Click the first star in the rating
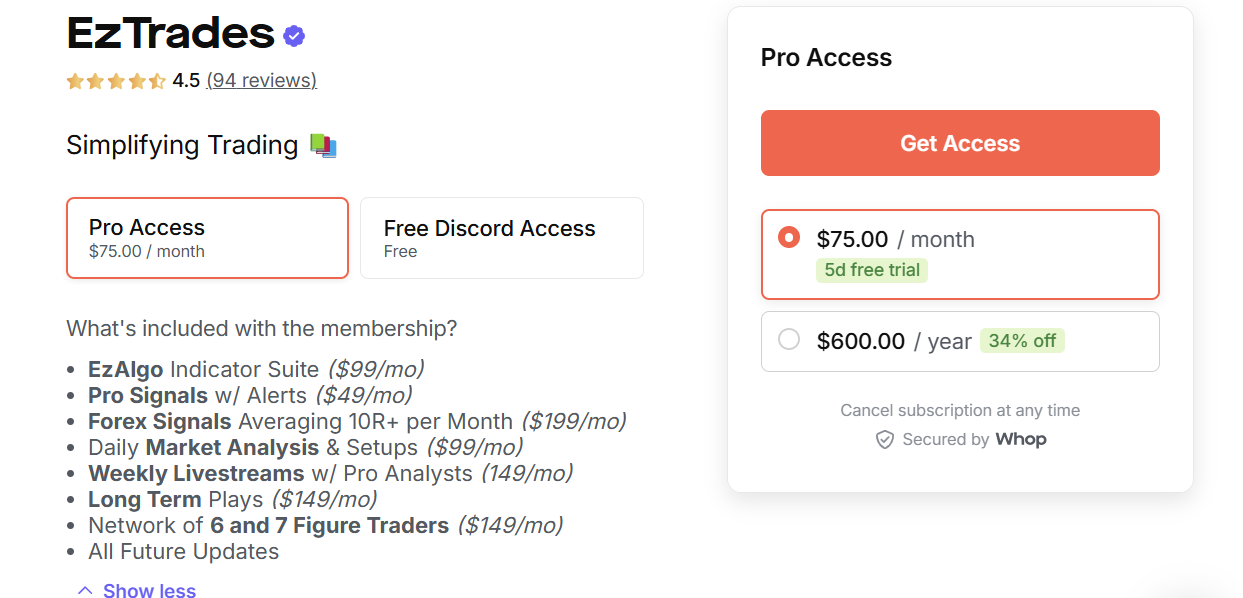 (x=74, y=81)
